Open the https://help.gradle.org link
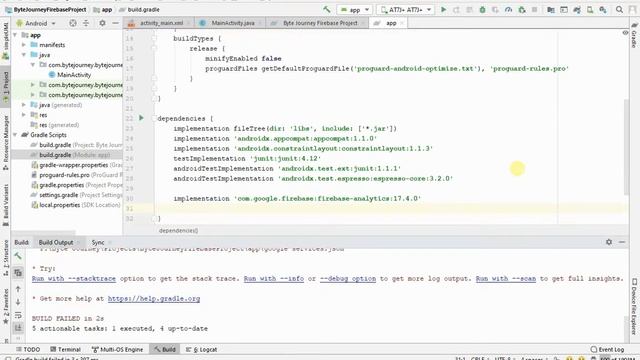640x360 pixels. coord(154,299)
